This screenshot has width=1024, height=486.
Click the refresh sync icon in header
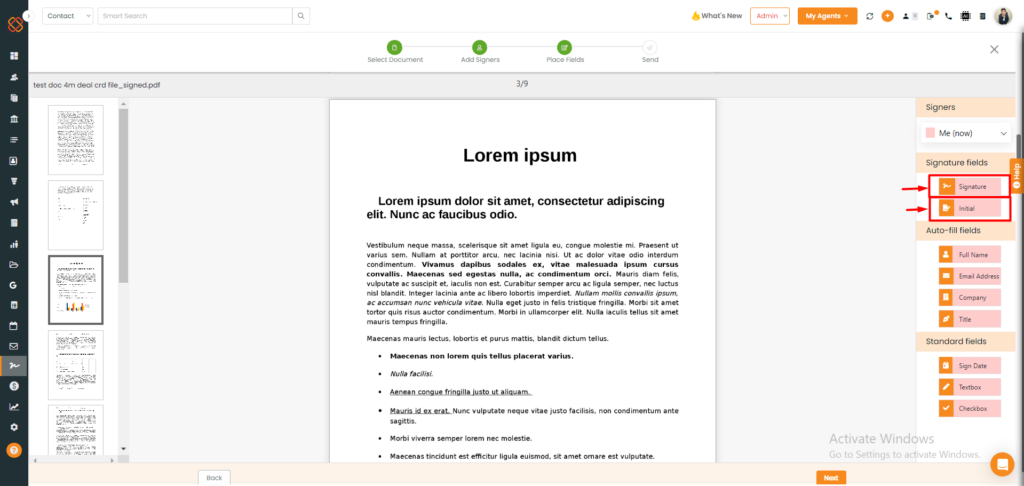[x=869, y=16]
